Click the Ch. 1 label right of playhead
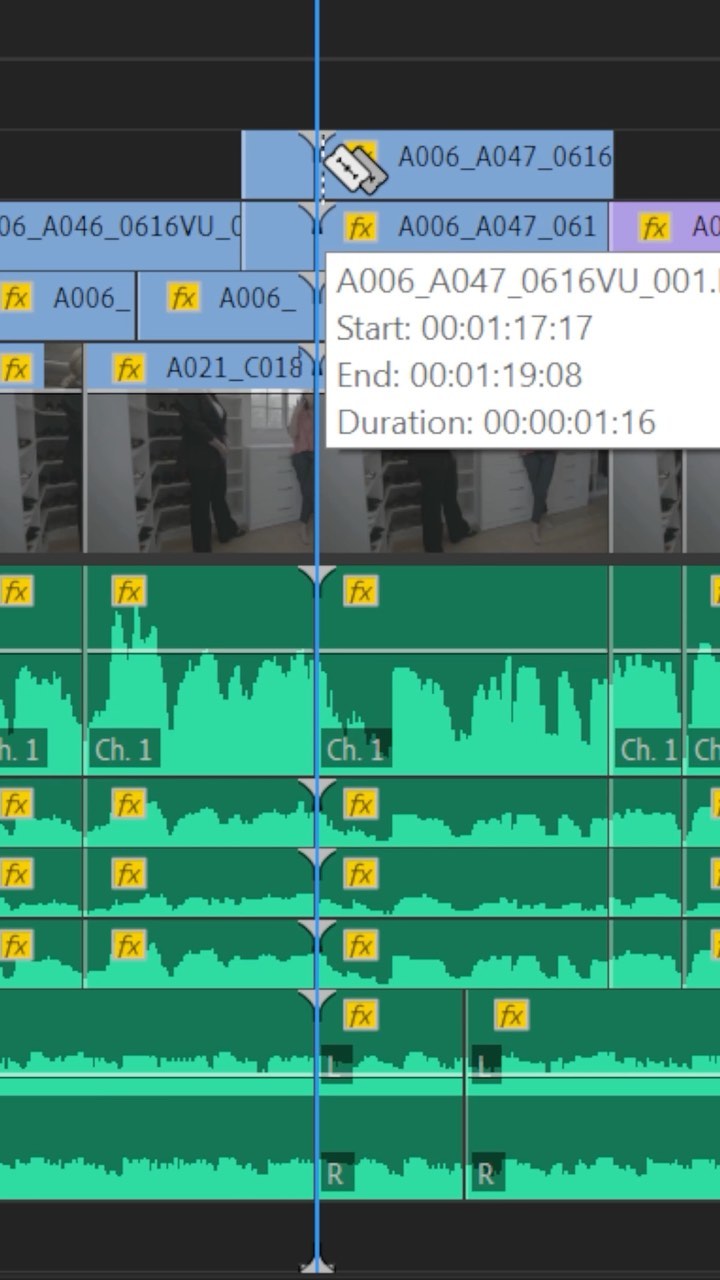The image size is (720, 1280). pyautogui.click(x=355, y=749)
